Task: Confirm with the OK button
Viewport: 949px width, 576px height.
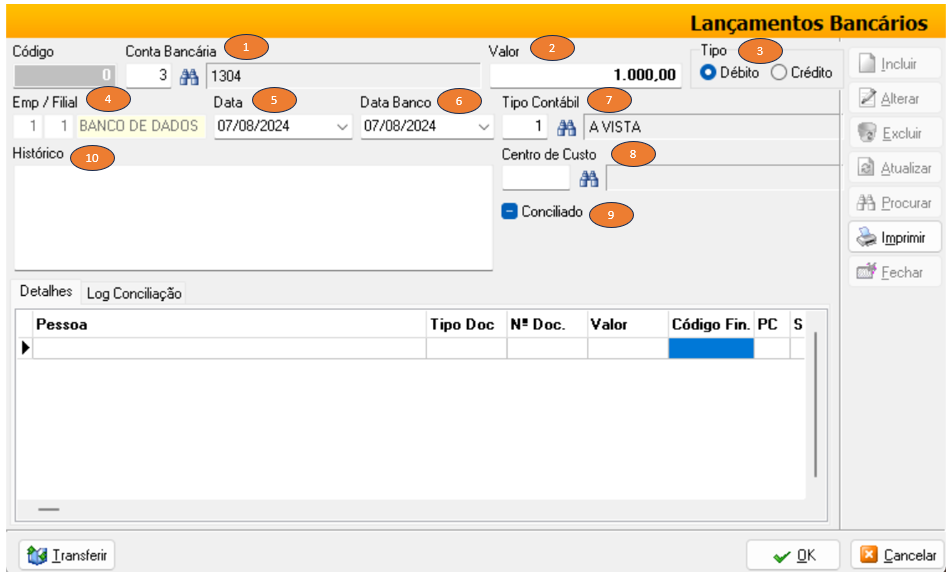Action: point(793,555)
